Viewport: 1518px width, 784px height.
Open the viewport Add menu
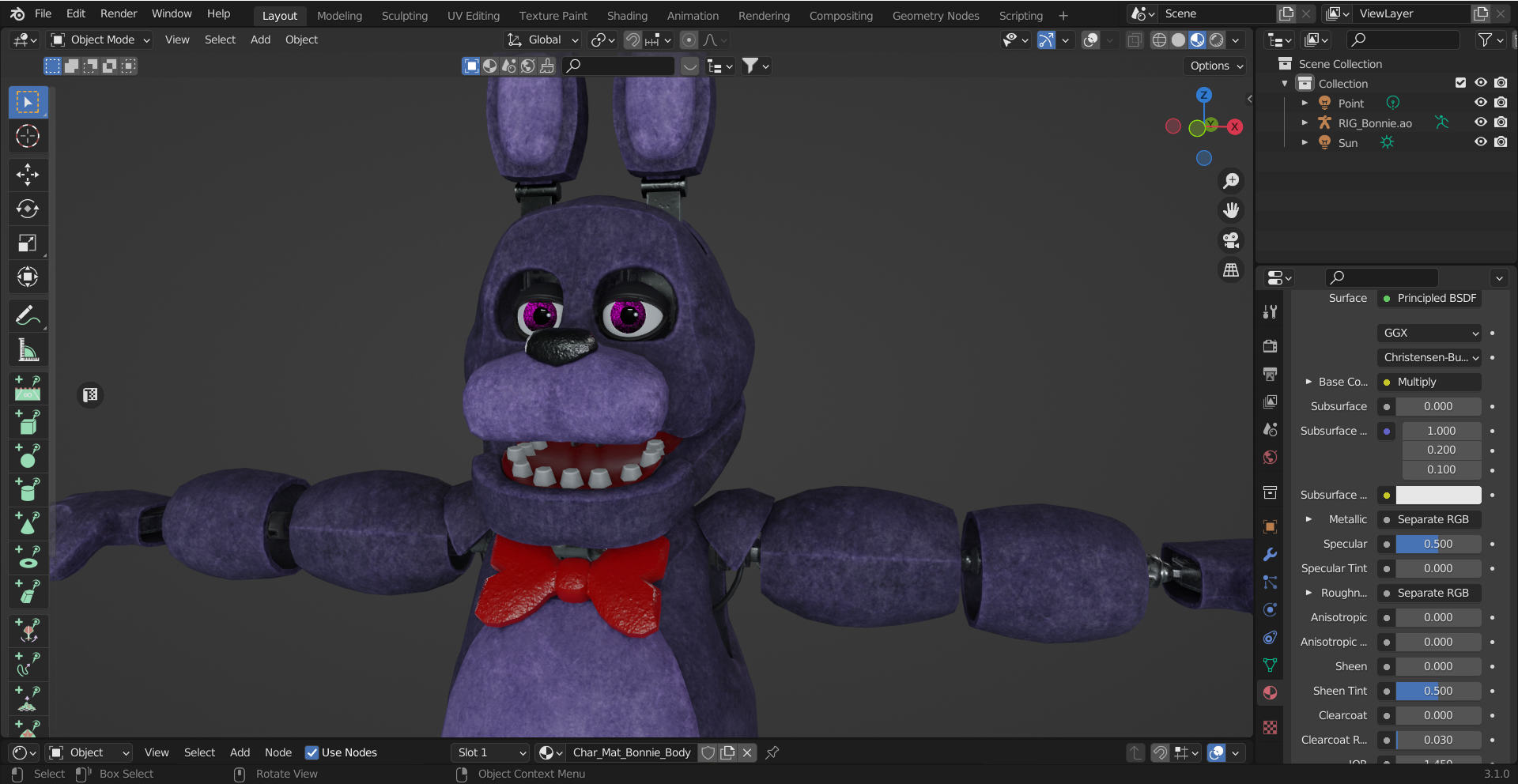[x=260, y=40]
